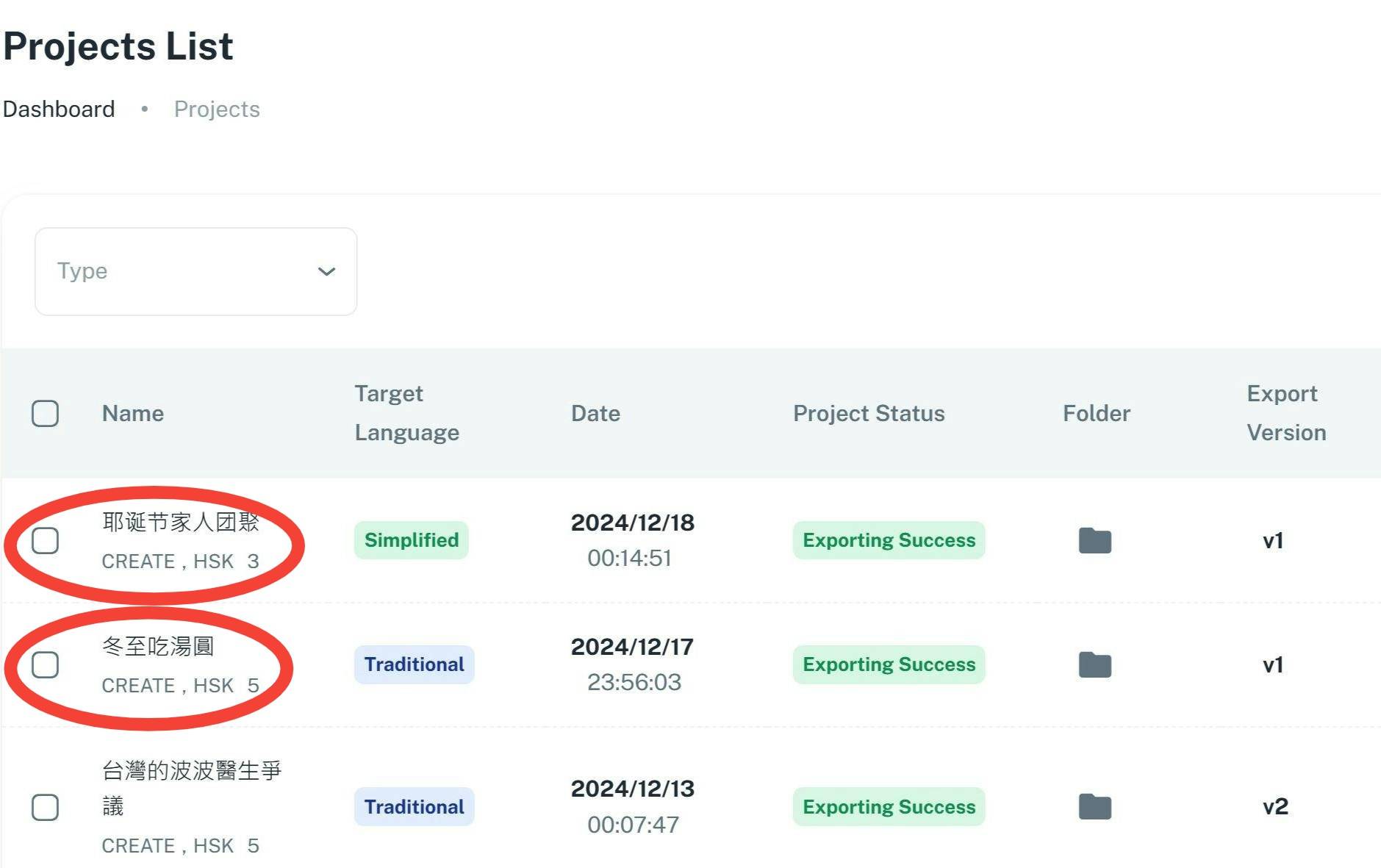Image resolution: width=1381 pixels, height=868 pixels.
Task: Select checkbox for 台灣的波波醫生爭議 project
Action: pyautogui.click(x=45, y=807)
